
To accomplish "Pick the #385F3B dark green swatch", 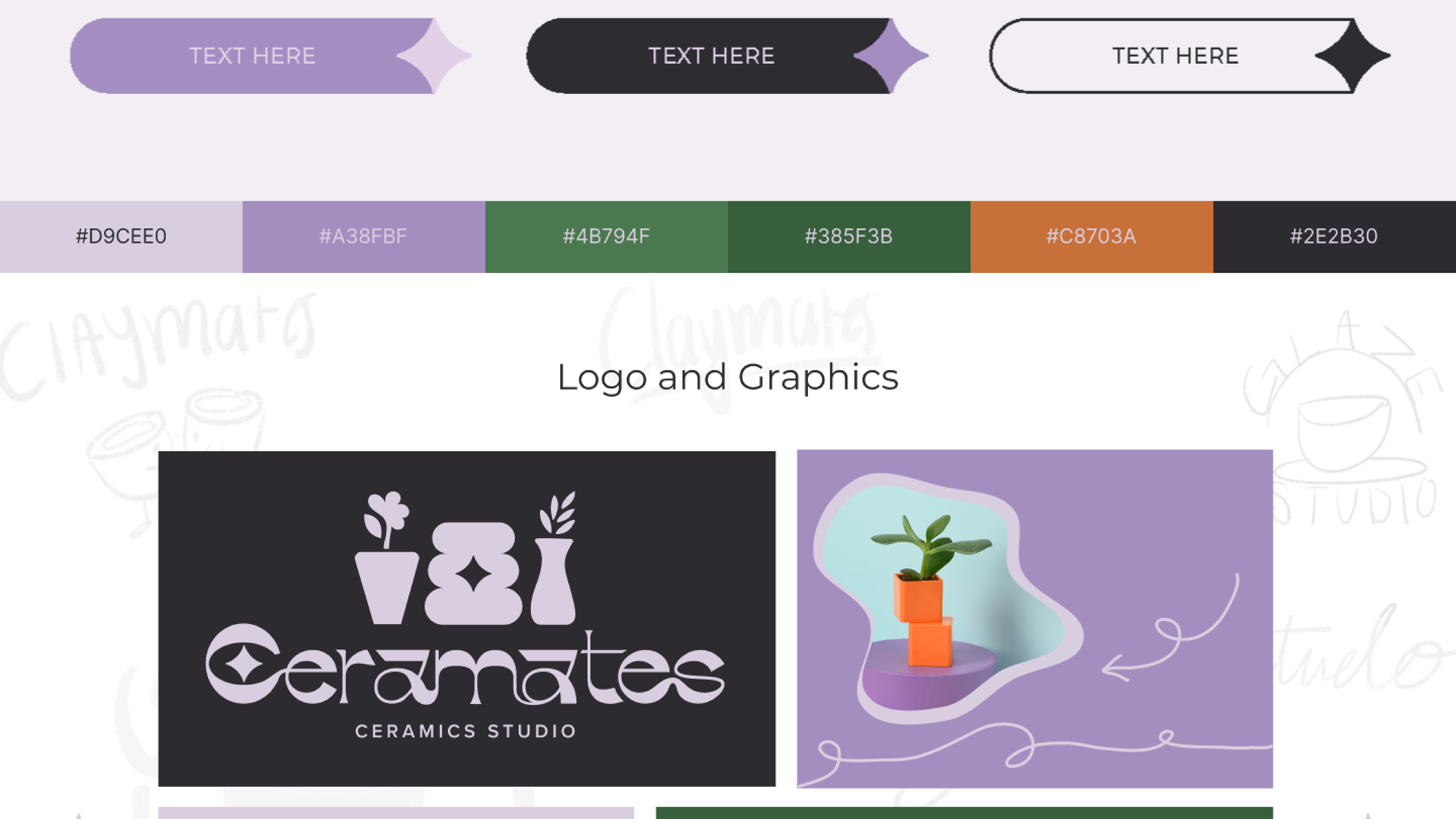I will click(849, 236).
